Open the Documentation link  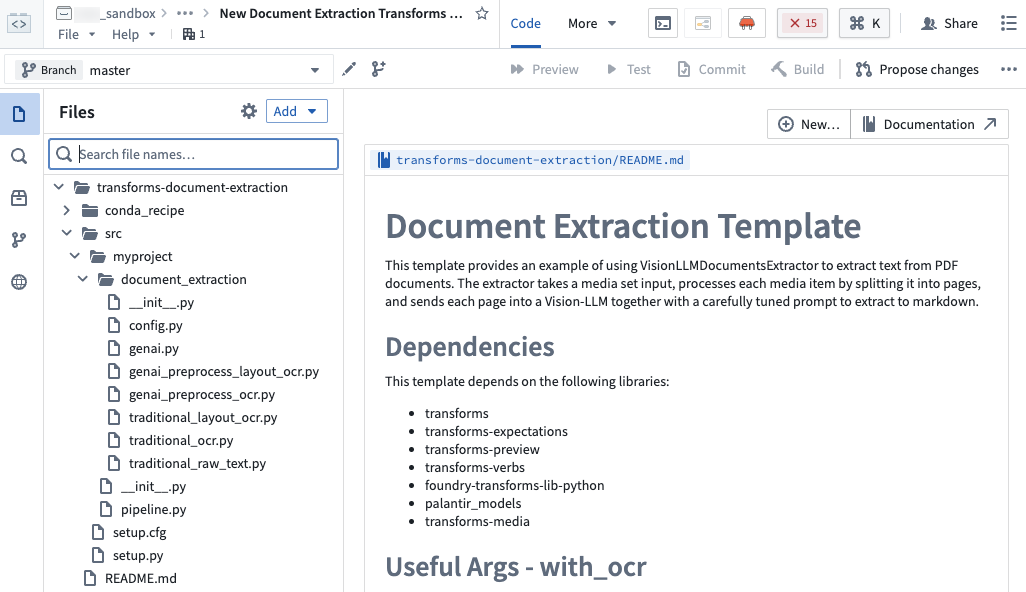(x=929, y=124)
